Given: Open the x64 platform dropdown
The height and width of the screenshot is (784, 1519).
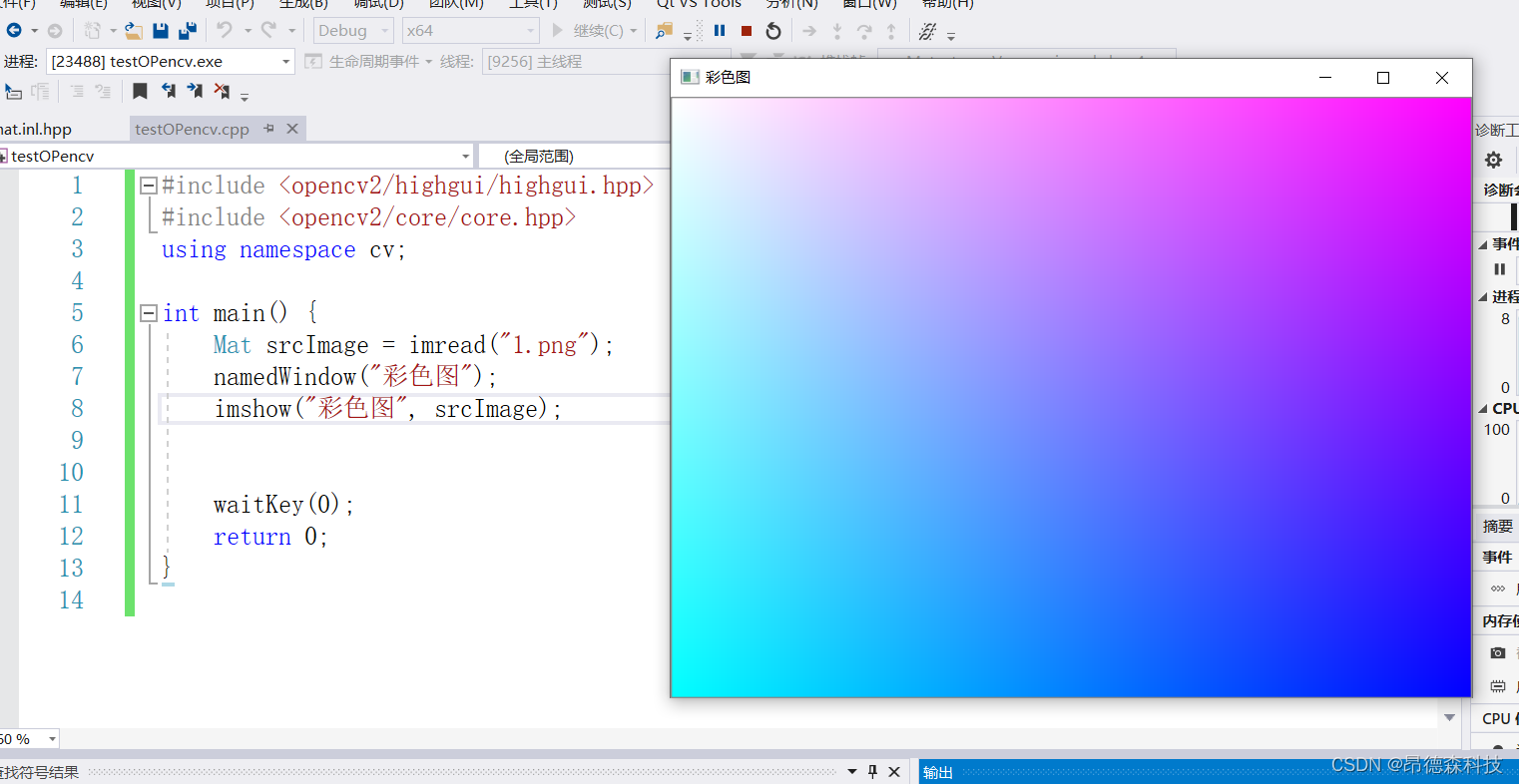Looking at the screenshot, I should (470, 31).
